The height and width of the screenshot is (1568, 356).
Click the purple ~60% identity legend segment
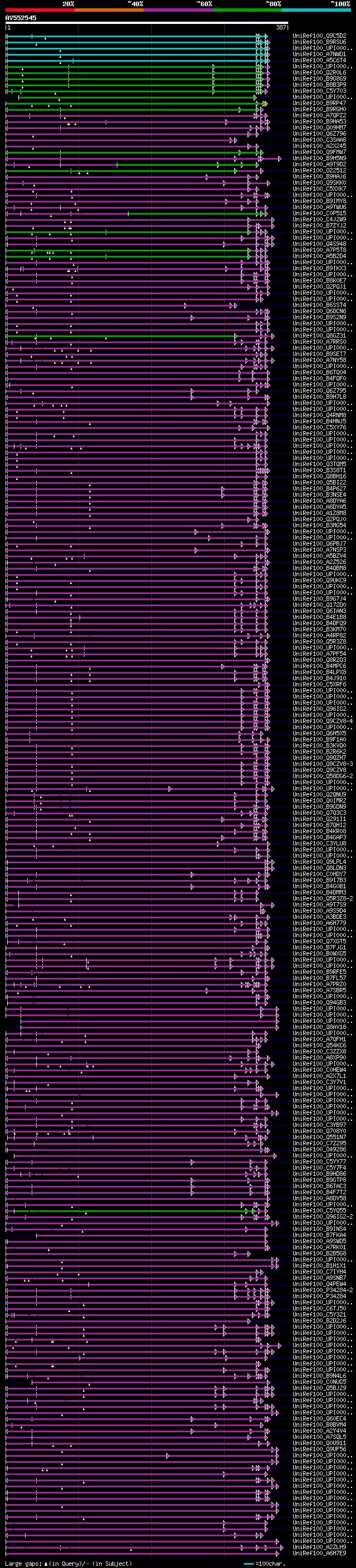click(x=179, y=10)
